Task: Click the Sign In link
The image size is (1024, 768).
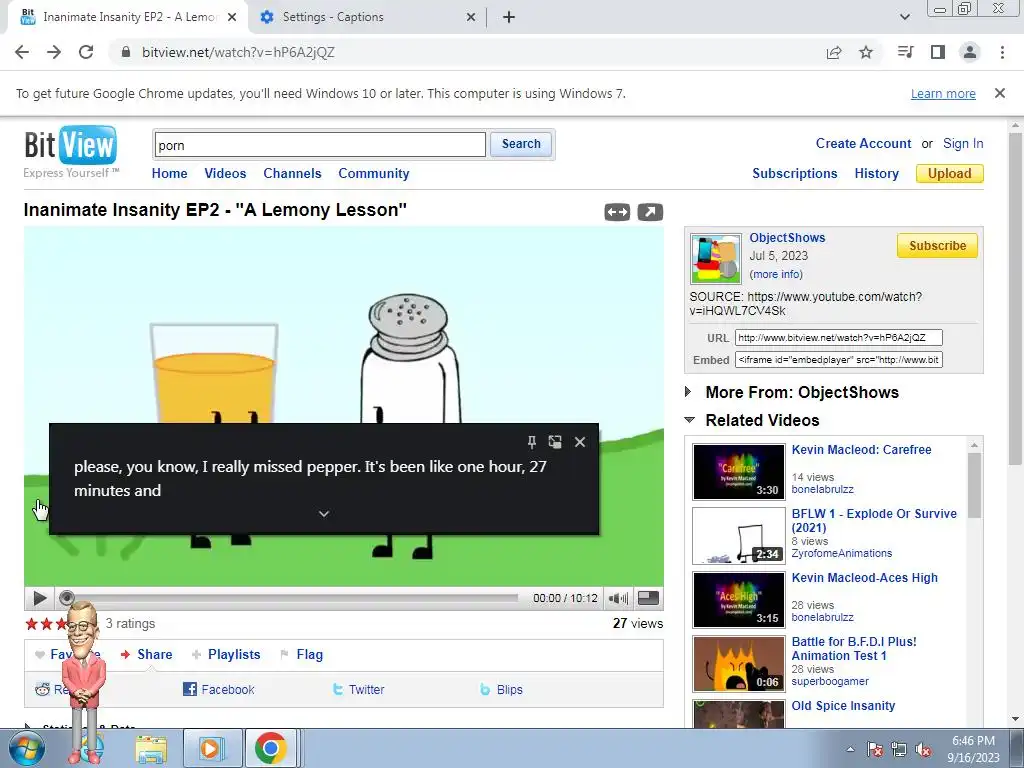Action: point(963,144)
